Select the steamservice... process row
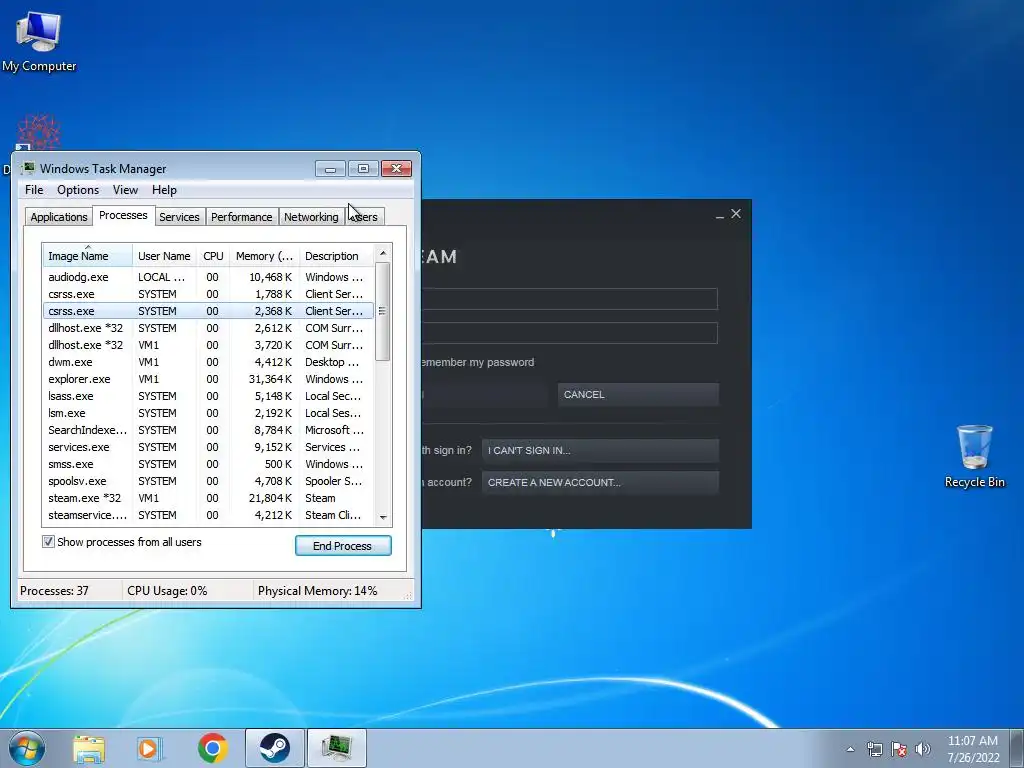This screenshot has height=768, width=1024. (208, 515)
